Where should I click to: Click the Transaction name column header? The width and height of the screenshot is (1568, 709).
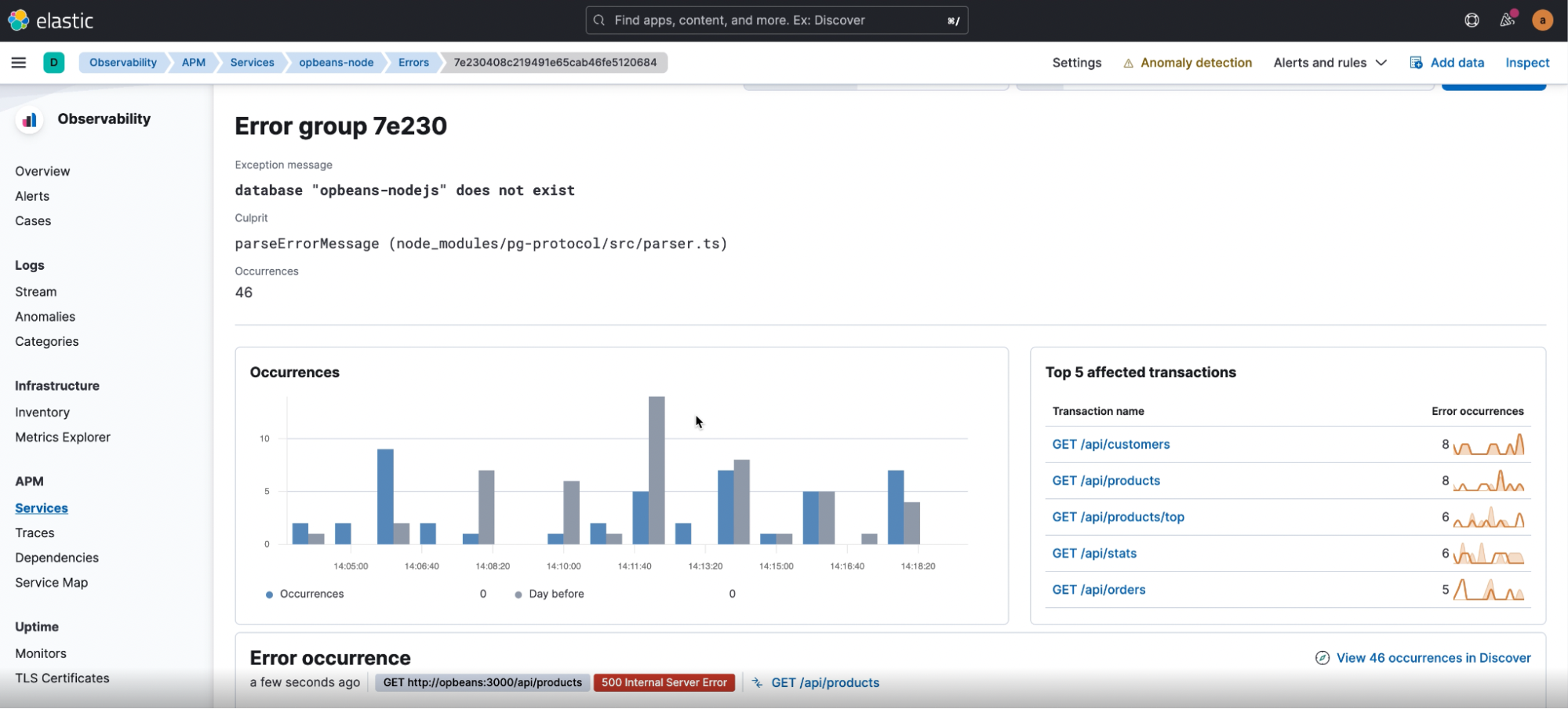point(1098,412)
